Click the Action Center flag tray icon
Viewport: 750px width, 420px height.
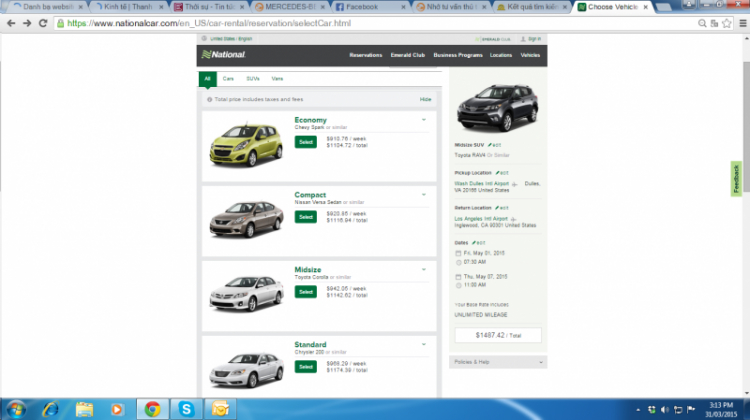pyautogui.click(x=691, y=410)
